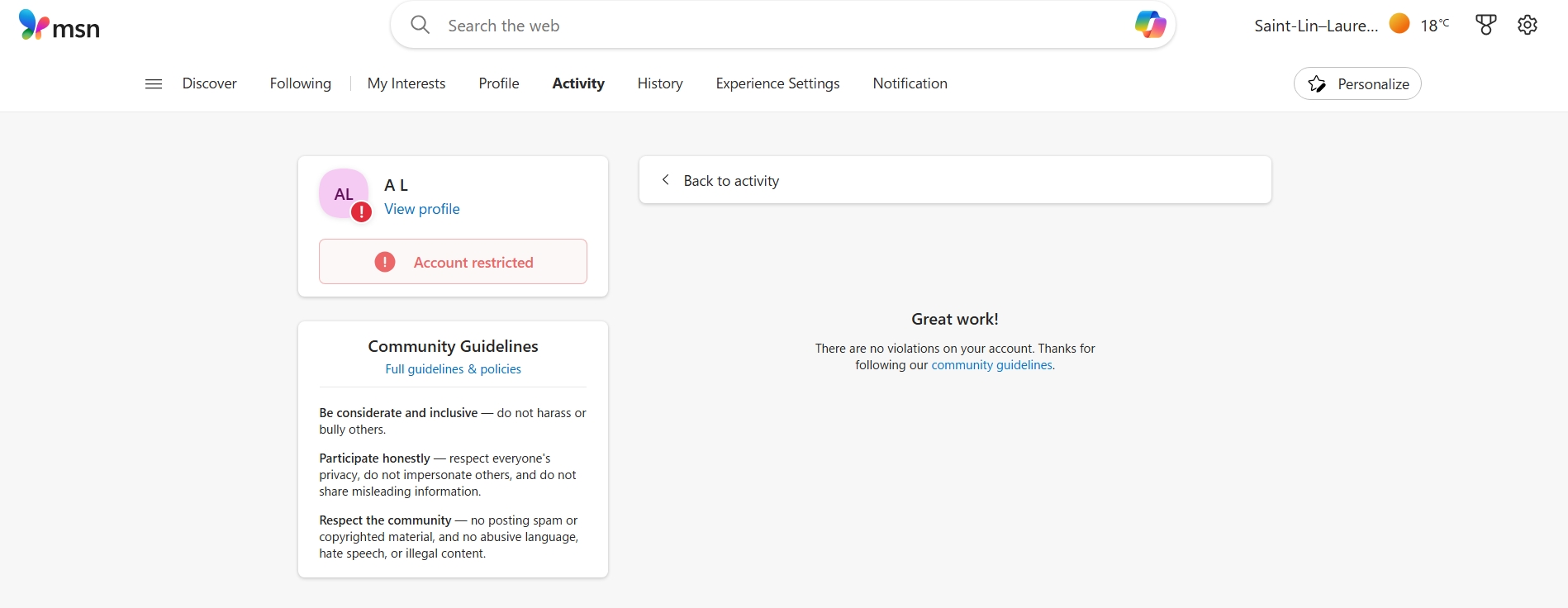1568x608 pixels.
Task: Open the community guidelines link
Action: (991, 365)
